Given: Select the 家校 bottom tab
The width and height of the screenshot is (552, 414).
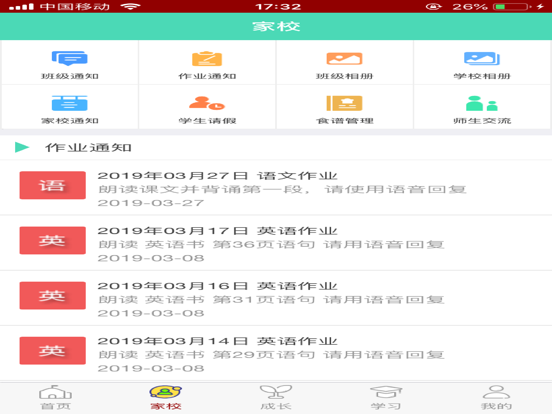Looking at the screenshot, I should [x=165, y=398].
